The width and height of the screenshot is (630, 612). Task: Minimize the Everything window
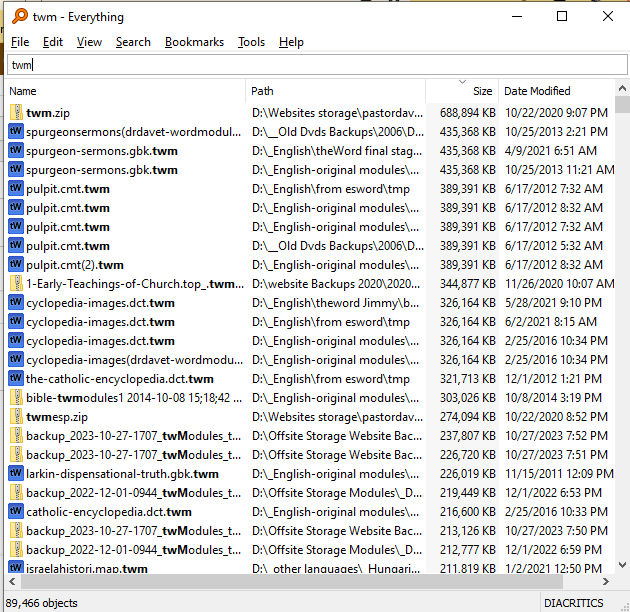[x=517, y=16]
